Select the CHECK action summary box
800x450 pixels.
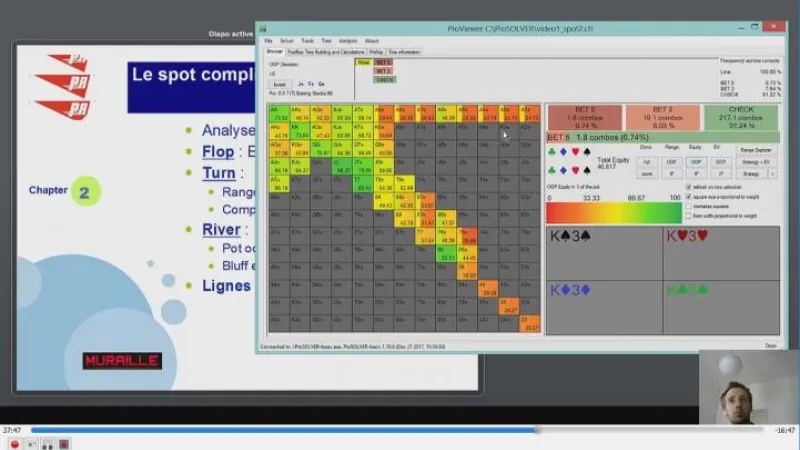pyautogui.click(x=741, y=117)
